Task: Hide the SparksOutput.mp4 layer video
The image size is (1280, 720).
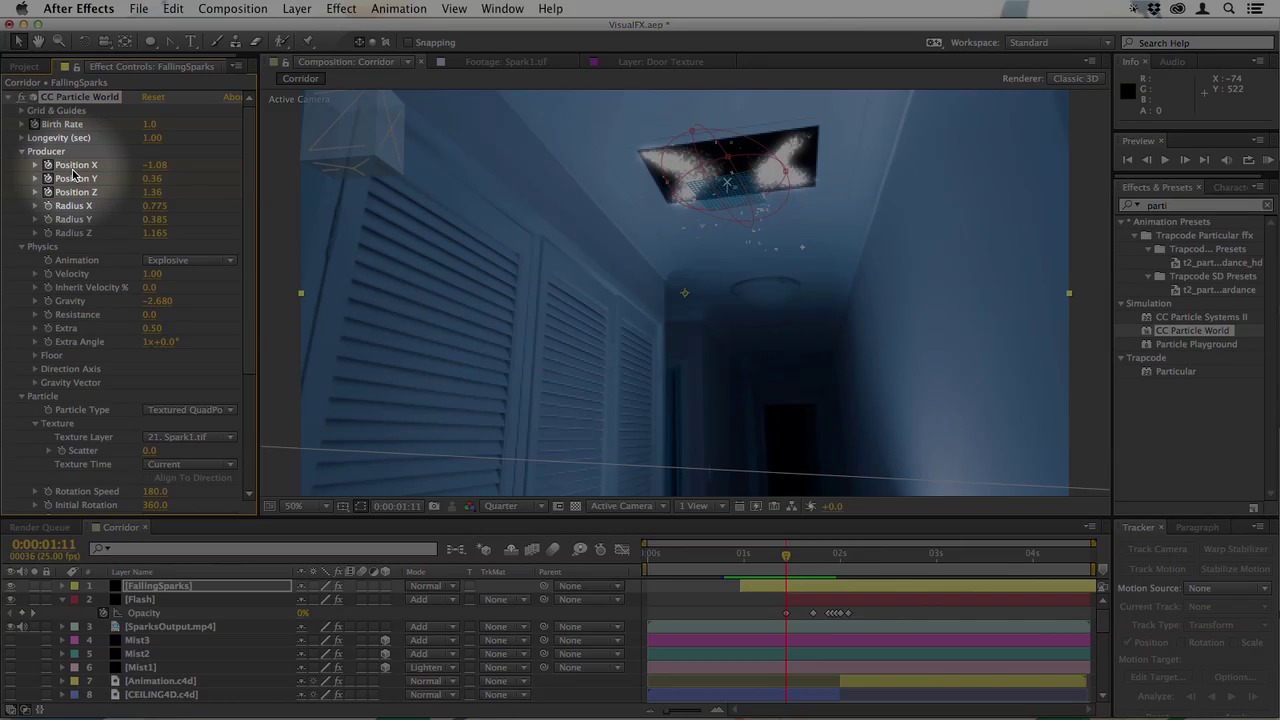Action: (x=10, y=627)
